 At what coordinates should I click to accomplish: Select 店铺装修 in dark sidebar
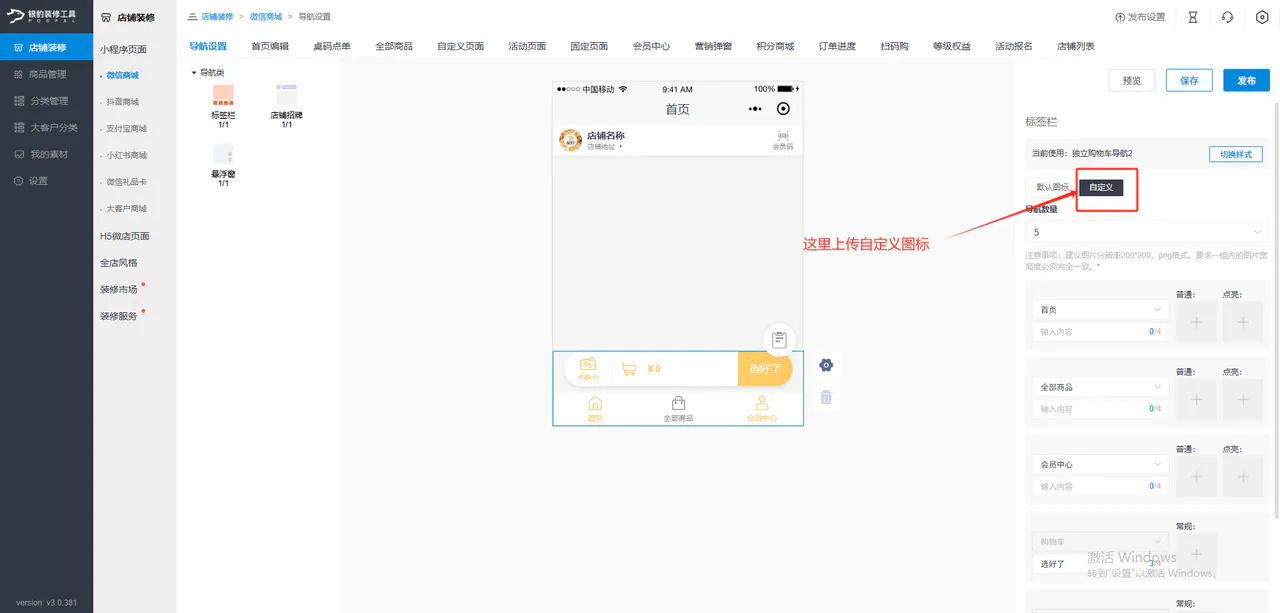(47, 47)
